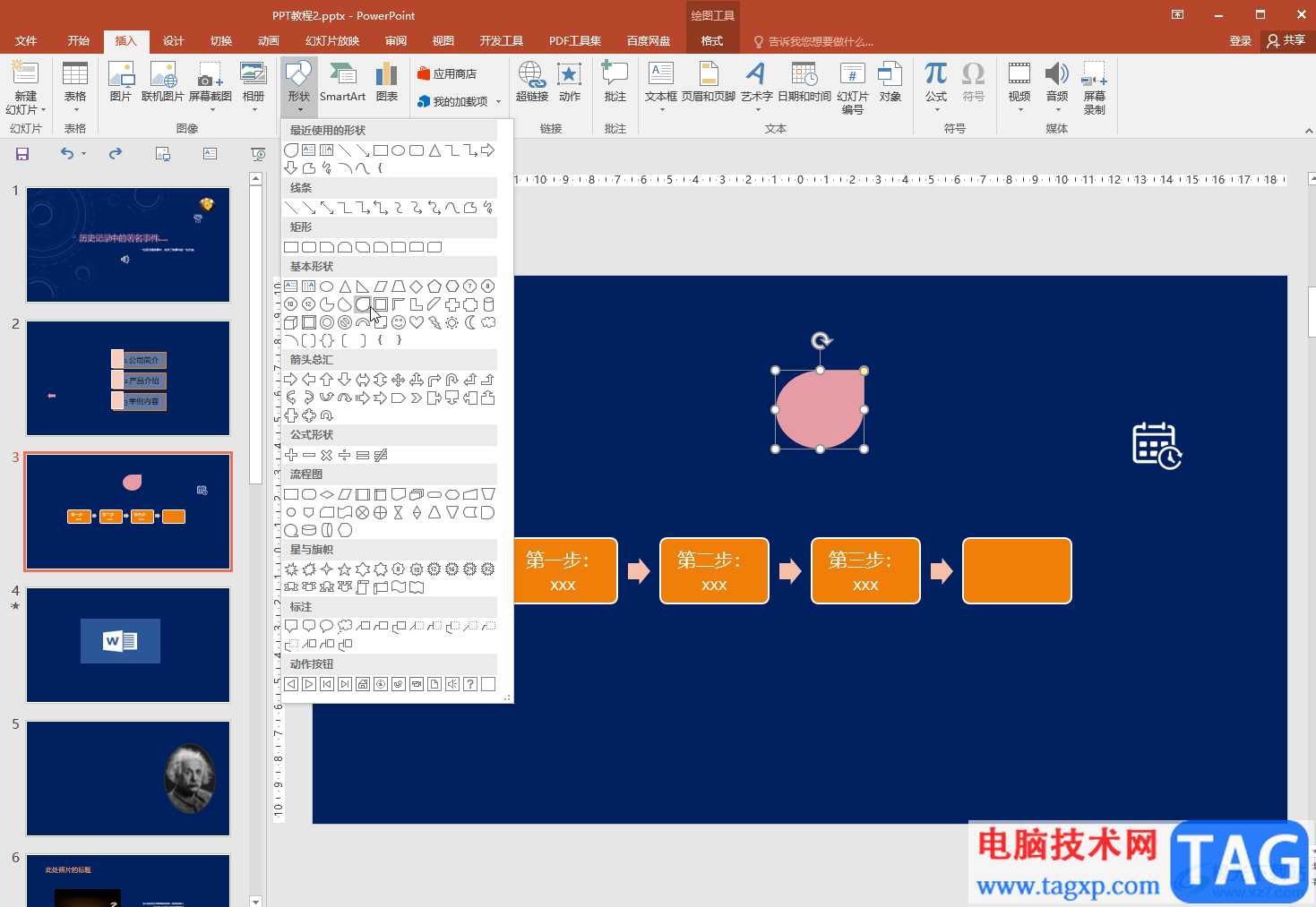The height and width of the screenshot is (907, 1316).
Task: Insert the Home action button
Action: click(x=363, y=684)
